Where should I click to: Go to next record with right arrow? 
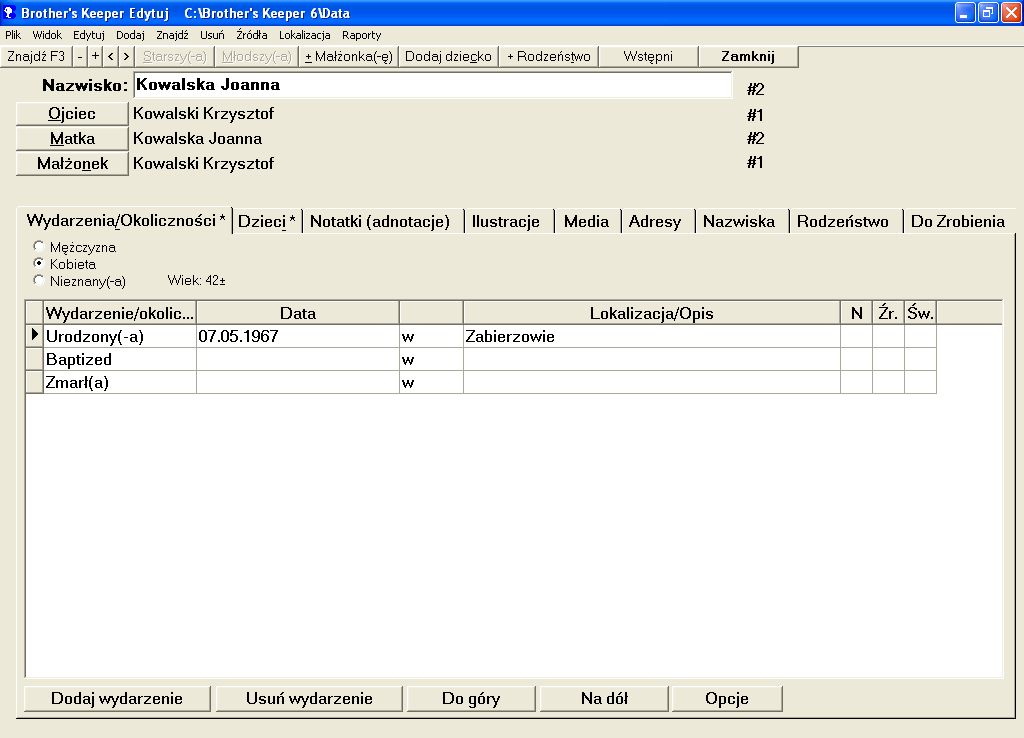pyautogui.click(x=124, y=57)
